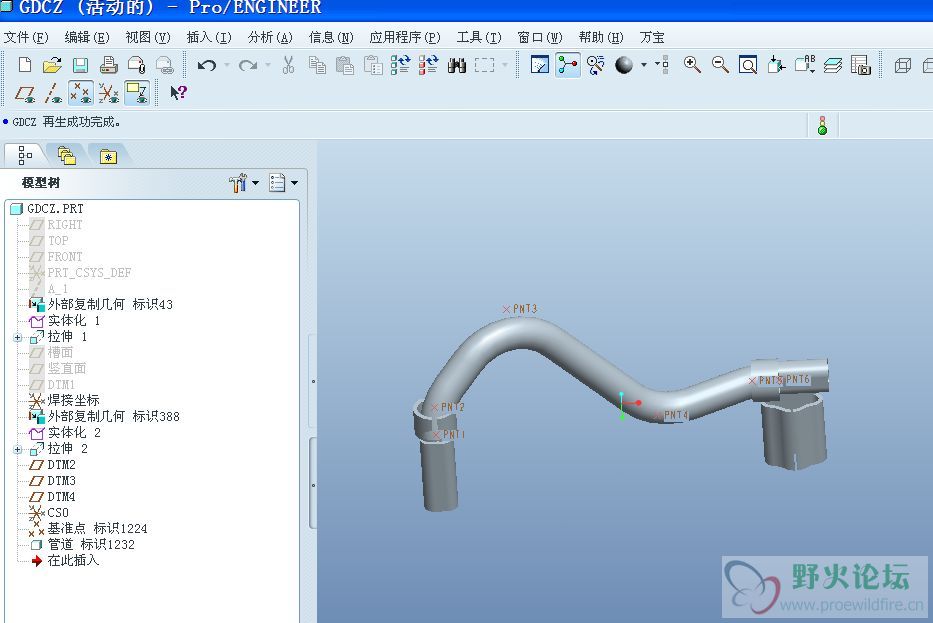This screenshot has width=933, height=623.
Task: Open the dropdown beside the selection box tool
Action: 505,65
